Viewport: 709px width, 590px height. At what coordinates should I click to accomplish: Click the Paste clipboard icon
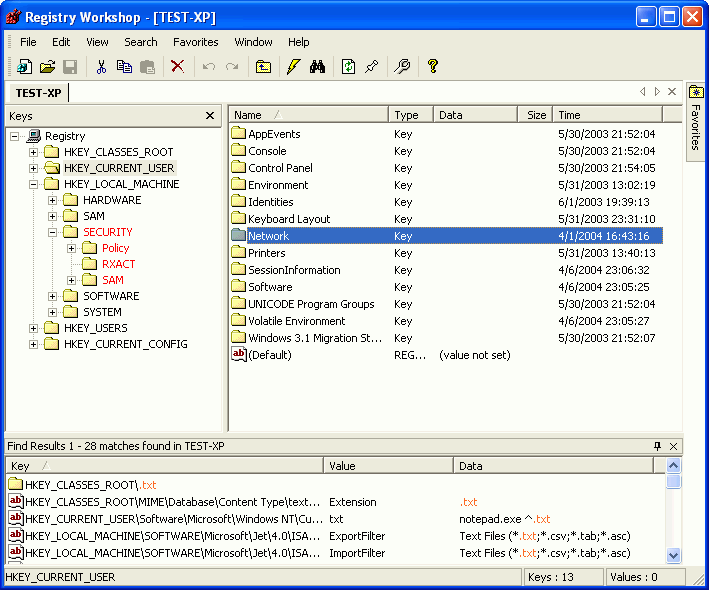147,67
